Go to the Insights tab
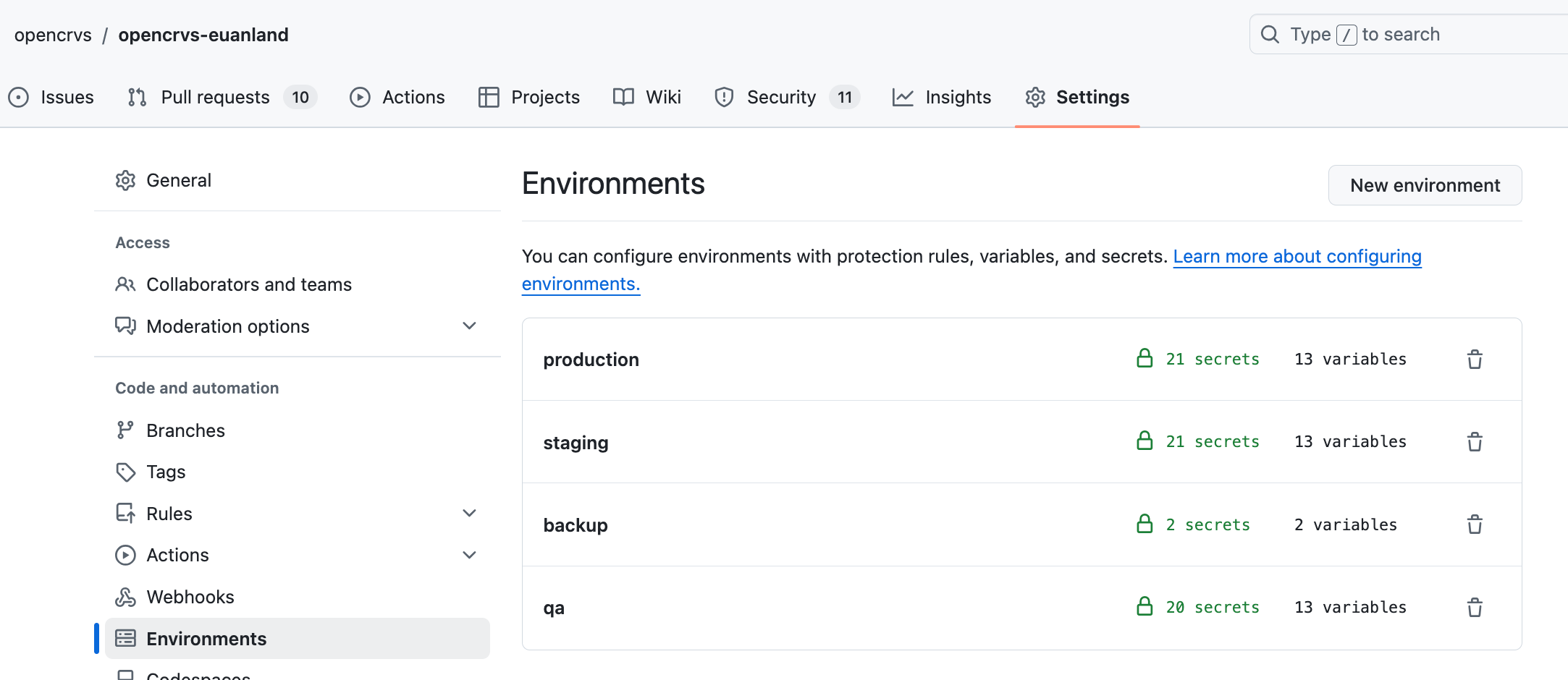 957,97
